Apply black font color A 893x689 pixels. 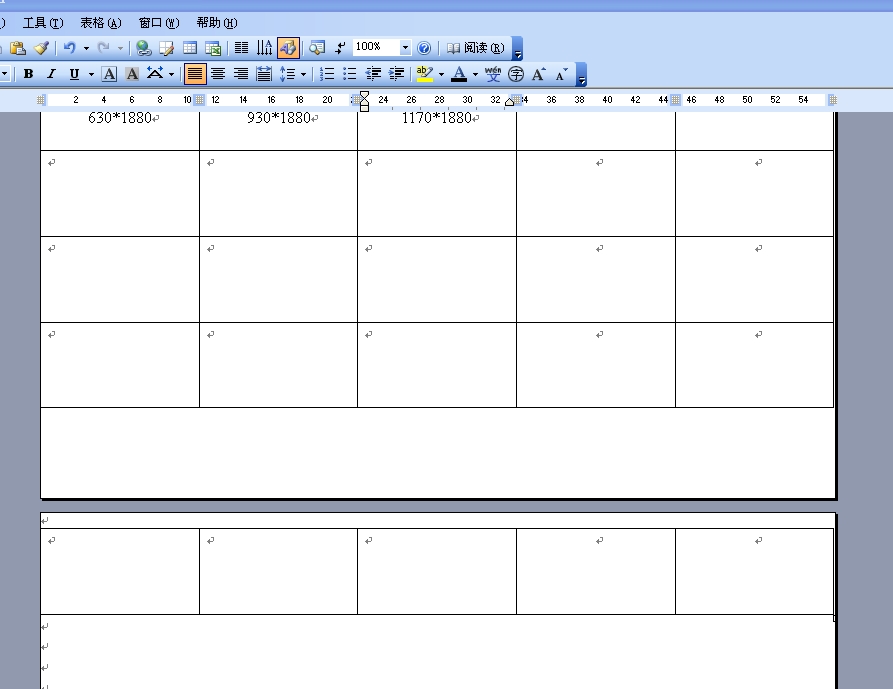click(459, 74)
